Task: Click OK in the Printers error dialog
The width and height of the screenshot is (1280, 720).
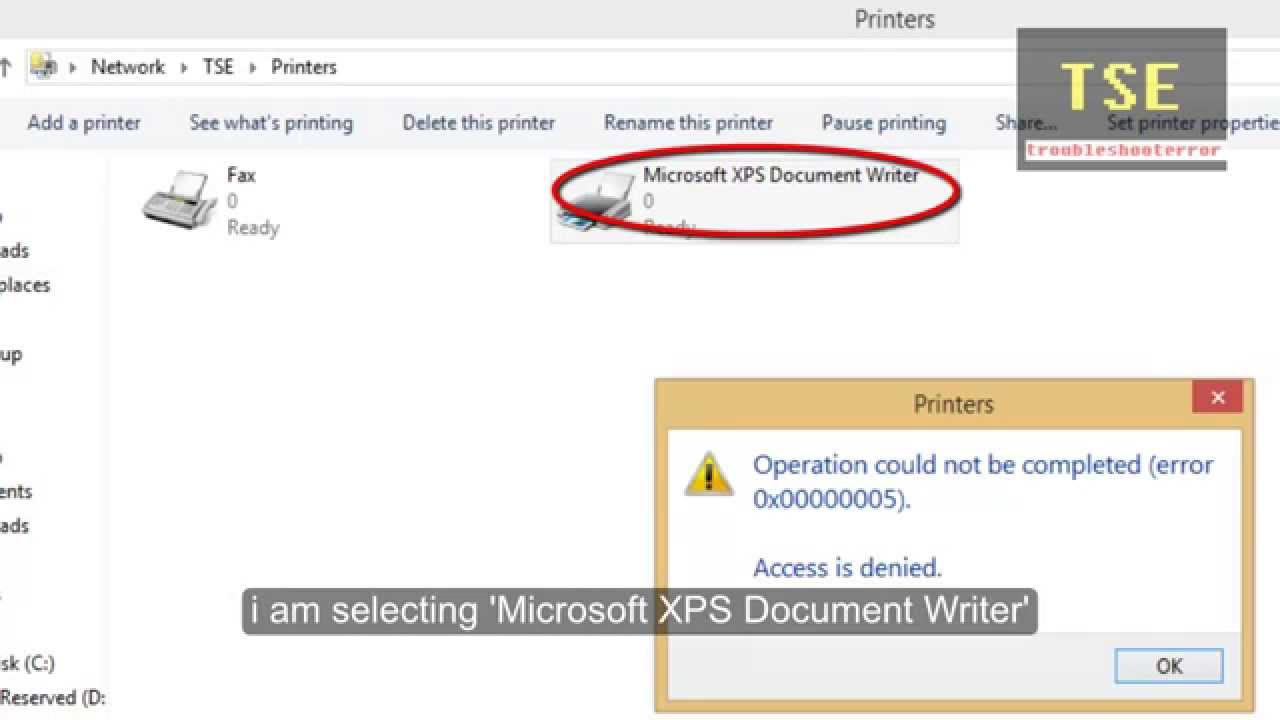Action: pyautogui.click(x=1169, y=666)
